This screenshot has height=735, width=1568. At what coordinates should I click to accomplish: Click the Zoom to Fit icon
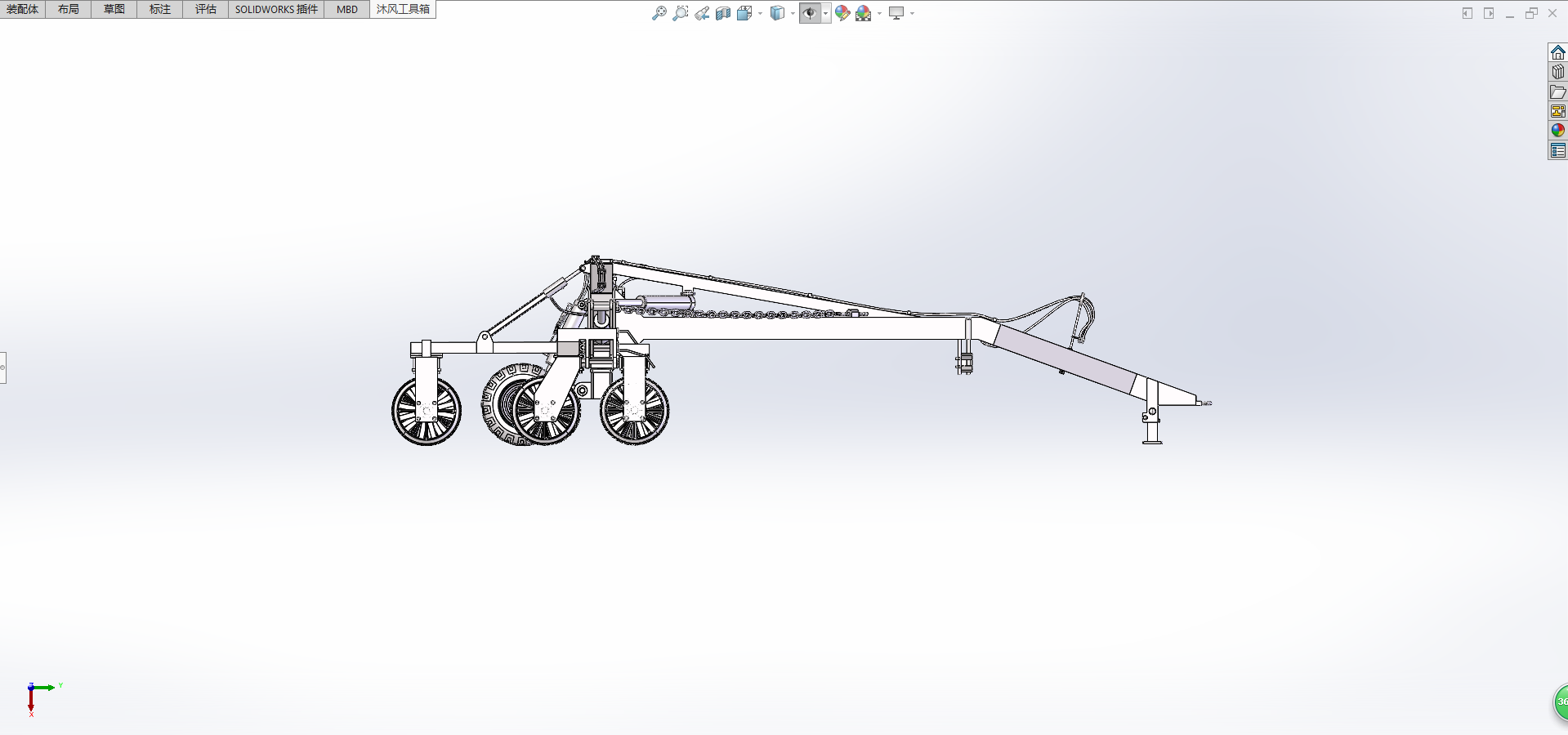659,13
